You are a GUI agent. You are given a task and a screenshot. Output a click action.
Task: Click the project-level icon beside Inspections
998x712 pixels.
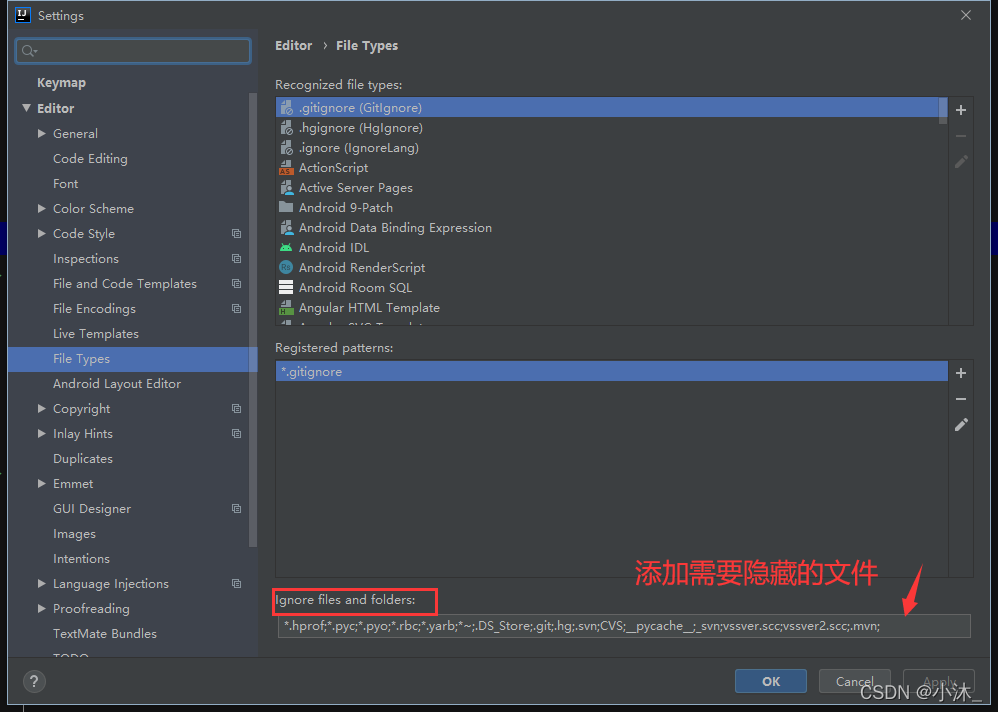tap(236, 258)
